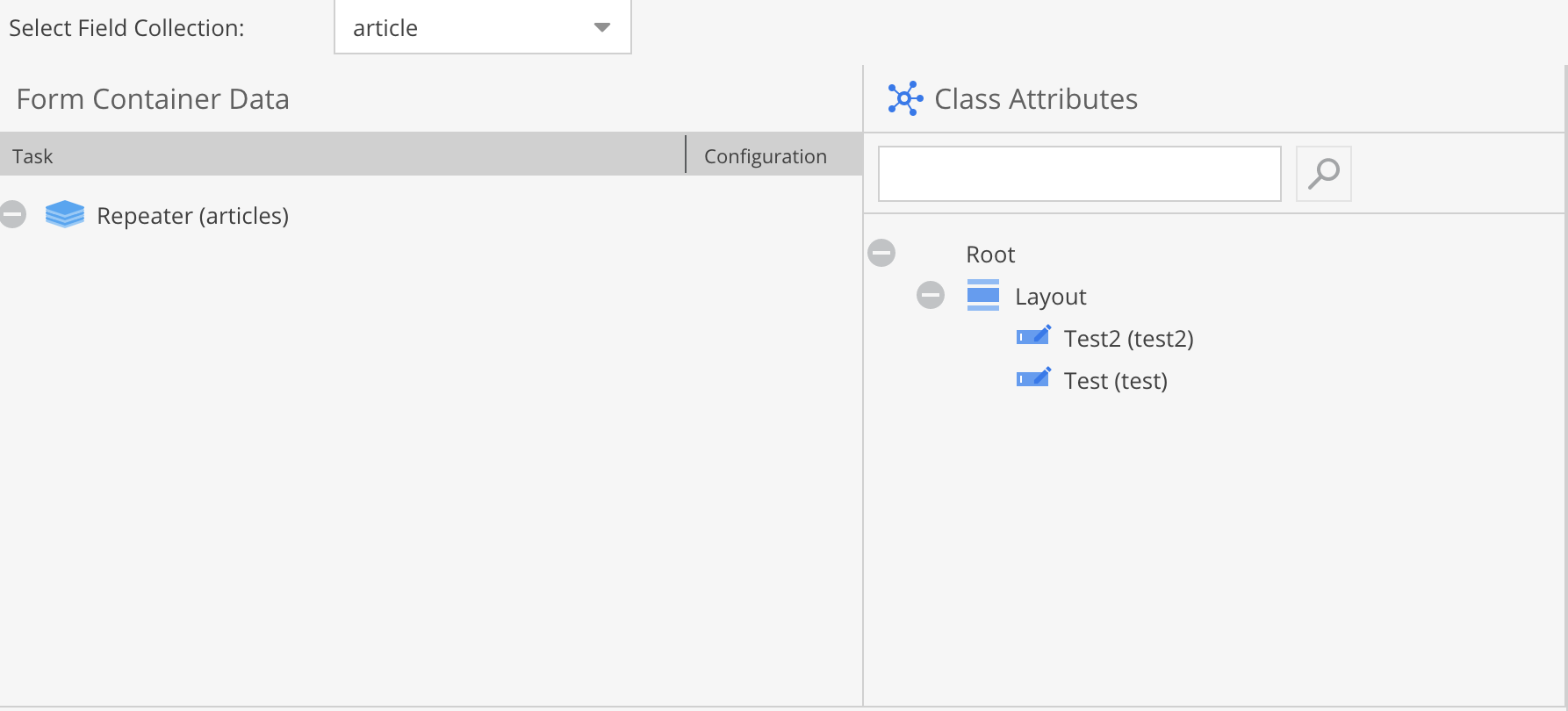This screenshot has width=1568, height=711.
Task: Click the Layout panel icon
Action: click(983, 295)
